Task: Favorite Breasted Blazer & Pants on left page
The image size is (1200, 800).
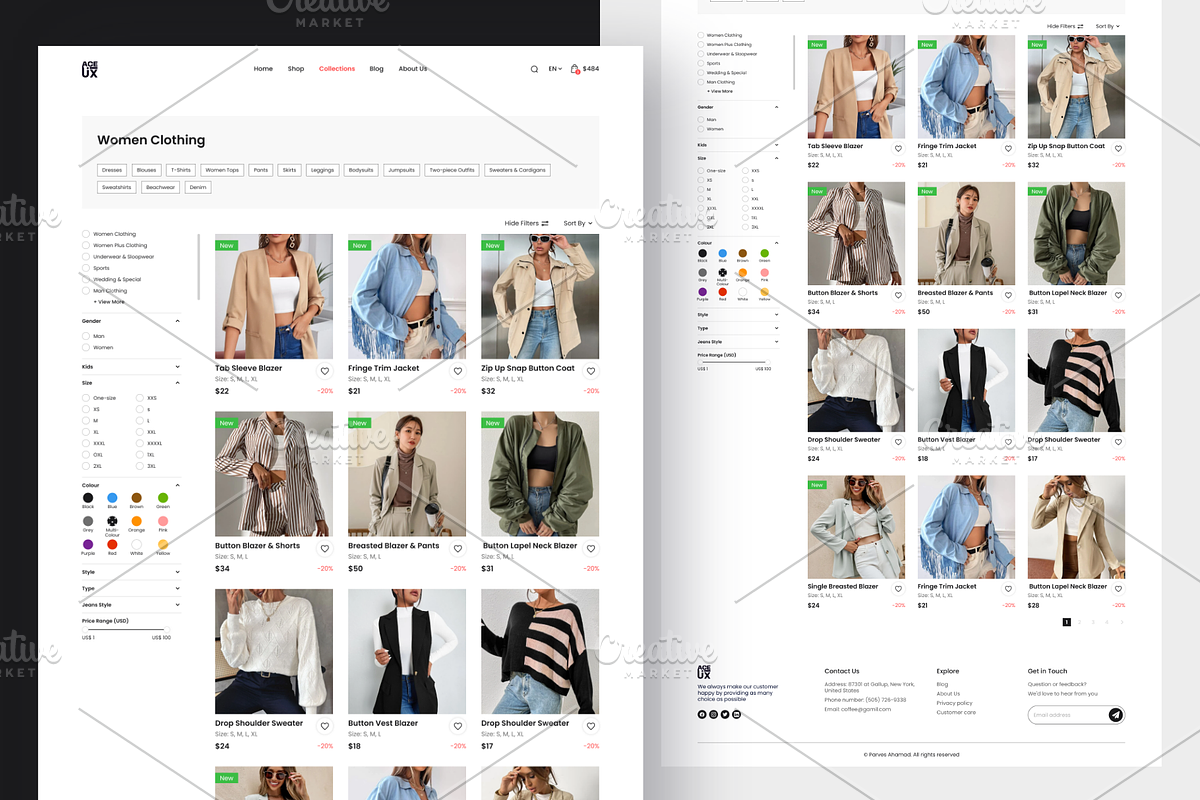Action: (x=458, y=549)
